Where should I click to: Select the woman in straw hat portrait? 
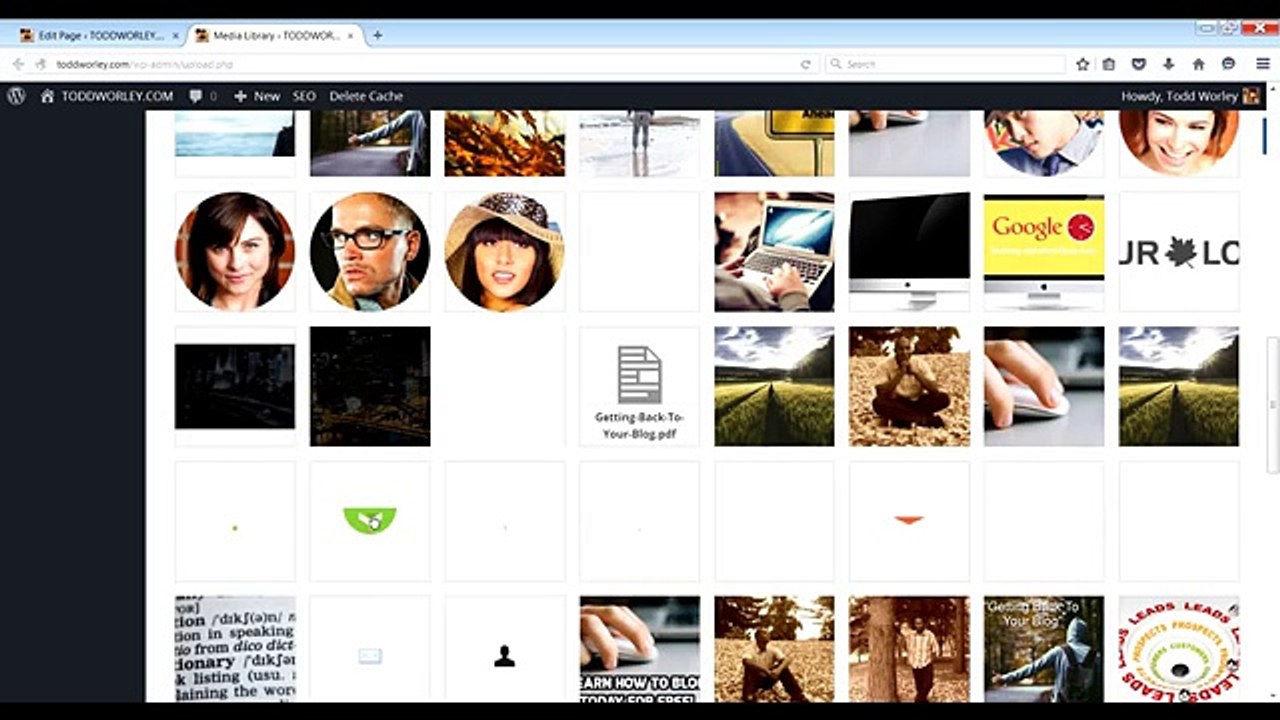coord(504,252)
